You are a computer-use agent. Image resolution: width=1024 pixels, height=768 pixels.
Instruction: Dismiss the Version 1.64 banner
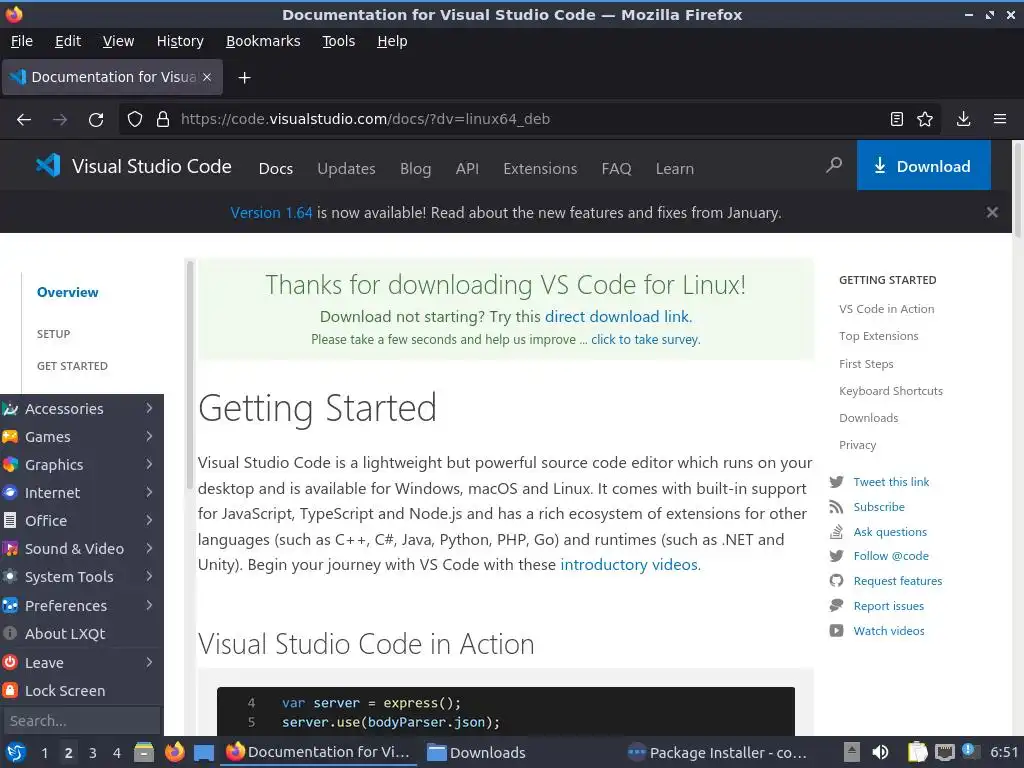coord(992,212)
